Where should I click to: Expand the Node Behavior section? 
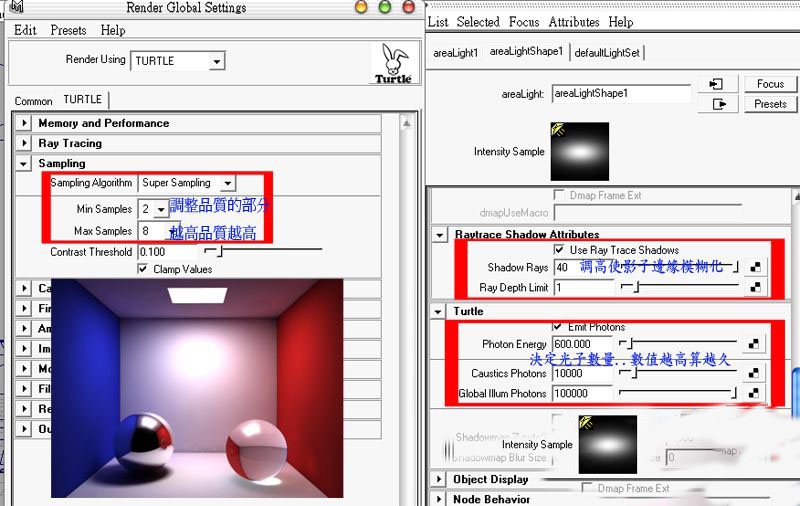(438, 499)
